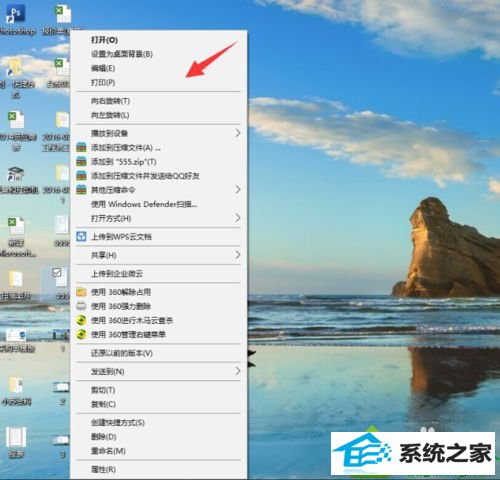The image size is (500, 480).
Task: Select the landscape image thumbnail labeled 1
Action: [x=61, y=334]
